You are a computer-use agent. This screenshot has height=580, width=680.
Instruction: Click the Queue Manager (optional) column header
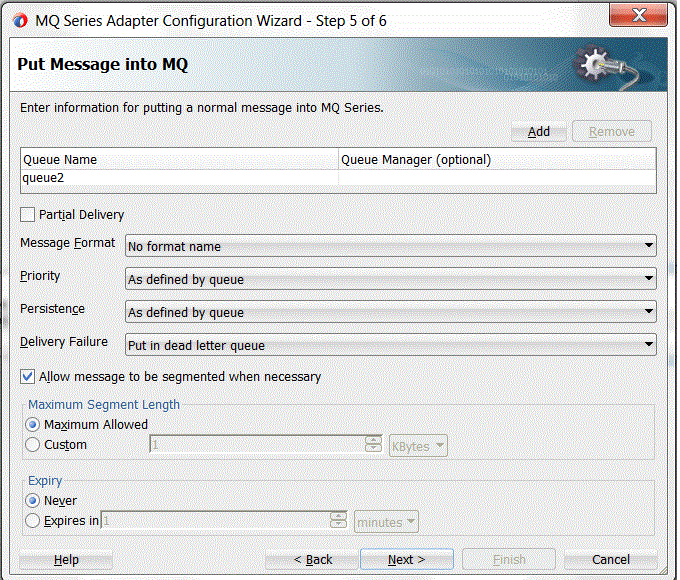[497, 159]
